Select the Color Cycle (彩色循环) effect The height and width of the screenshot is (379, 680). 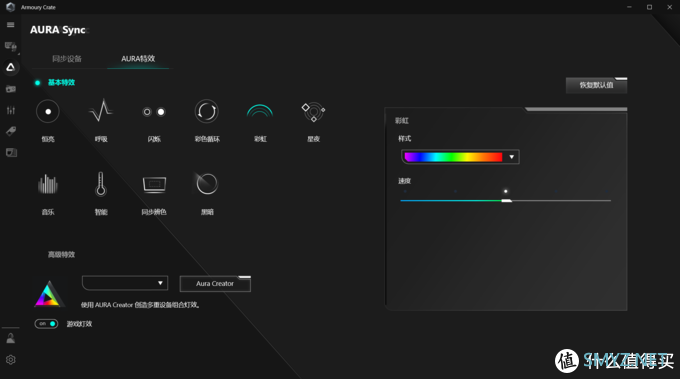tap(206, 111)
